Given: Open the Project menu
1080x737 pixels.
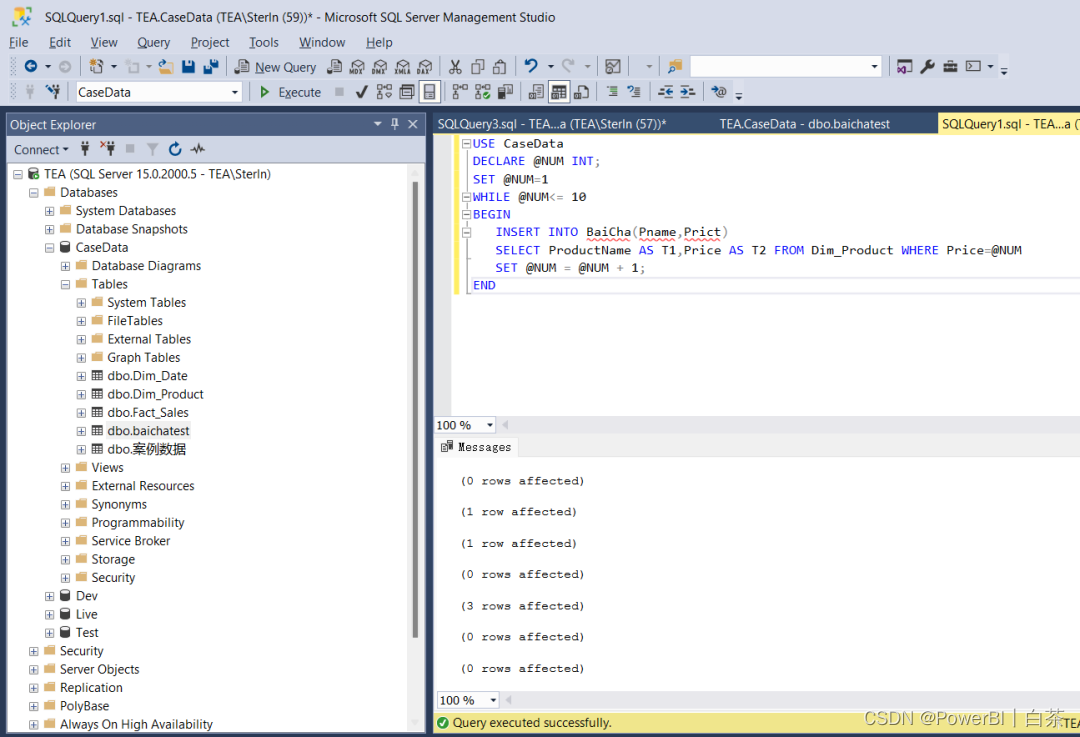Looking at the screenshot, I should pos(210,43).
